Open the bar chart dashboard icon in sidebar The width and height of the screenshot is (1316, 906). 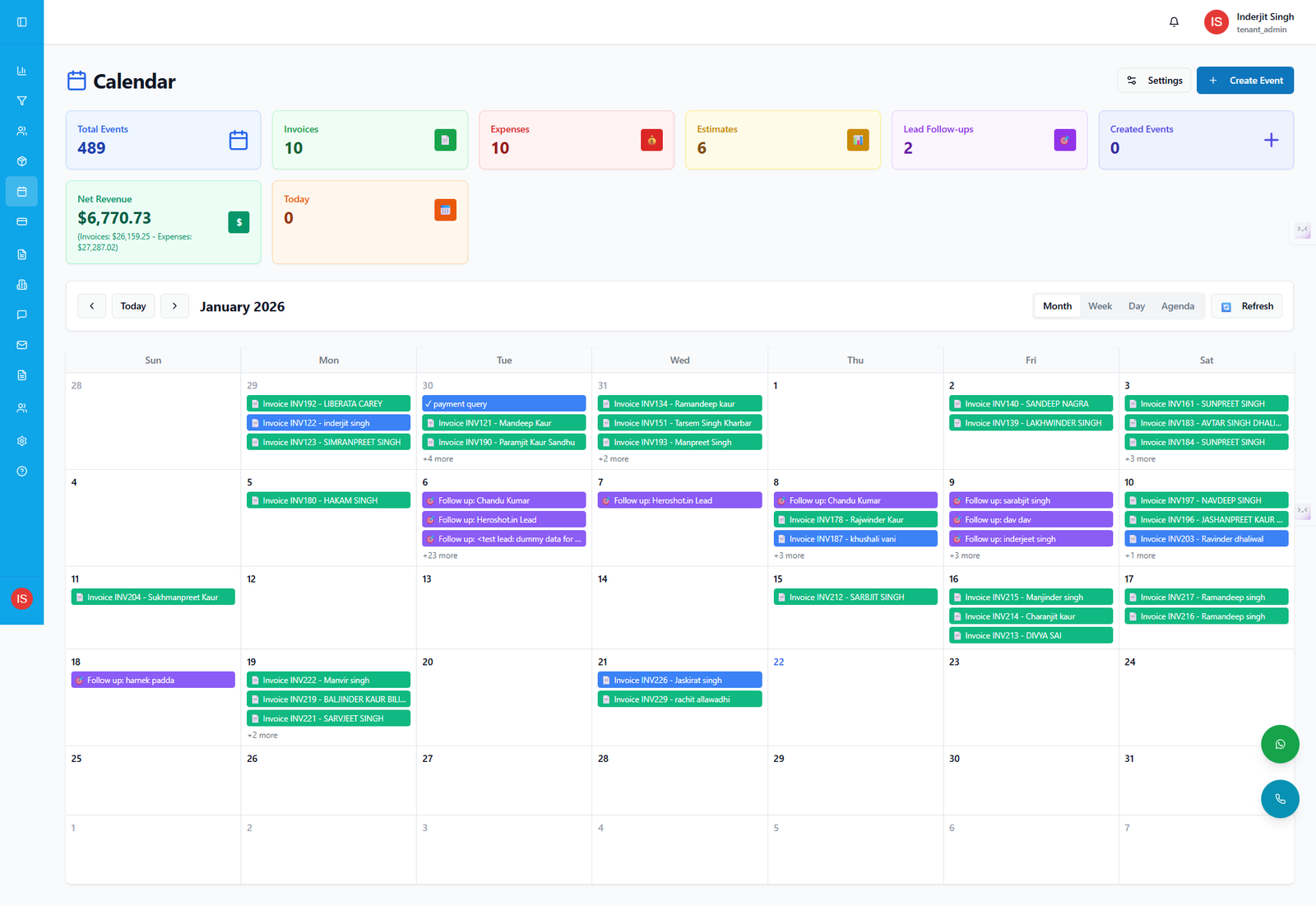click(22, 71)
